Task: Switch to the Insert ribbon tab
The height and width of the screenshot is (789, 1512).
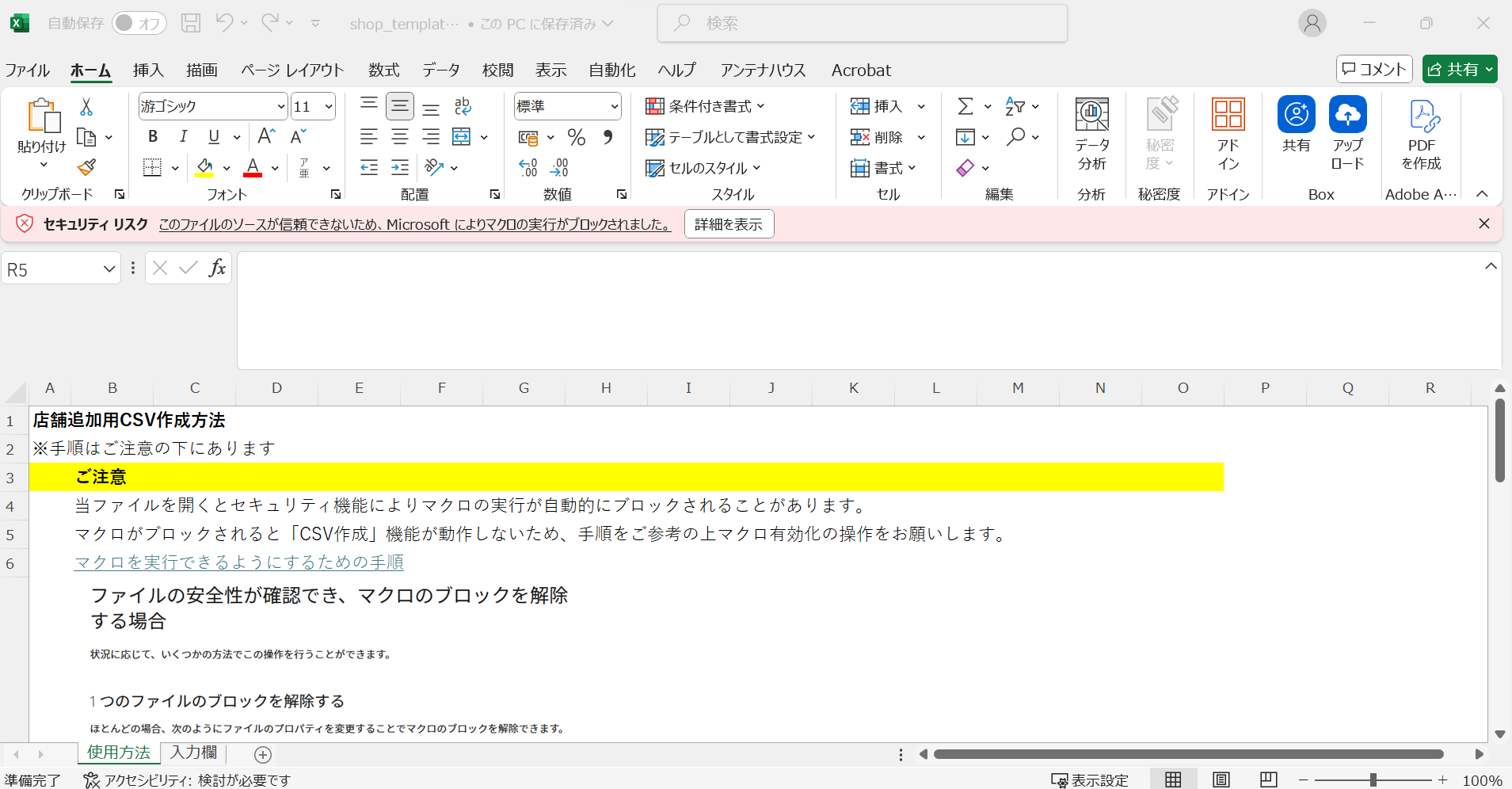Action: pos(148,71)
